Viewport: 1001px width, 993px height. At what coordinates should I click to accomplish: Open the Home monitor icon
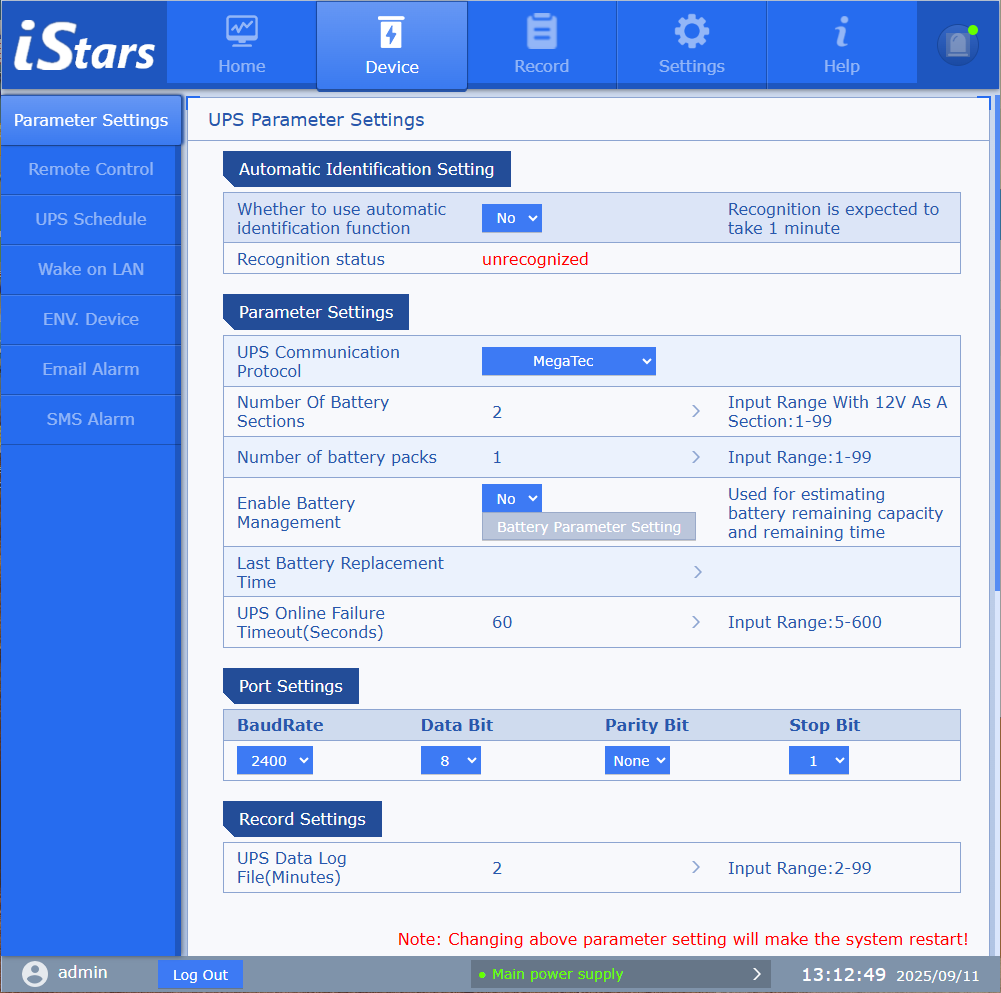click(241, 32)
